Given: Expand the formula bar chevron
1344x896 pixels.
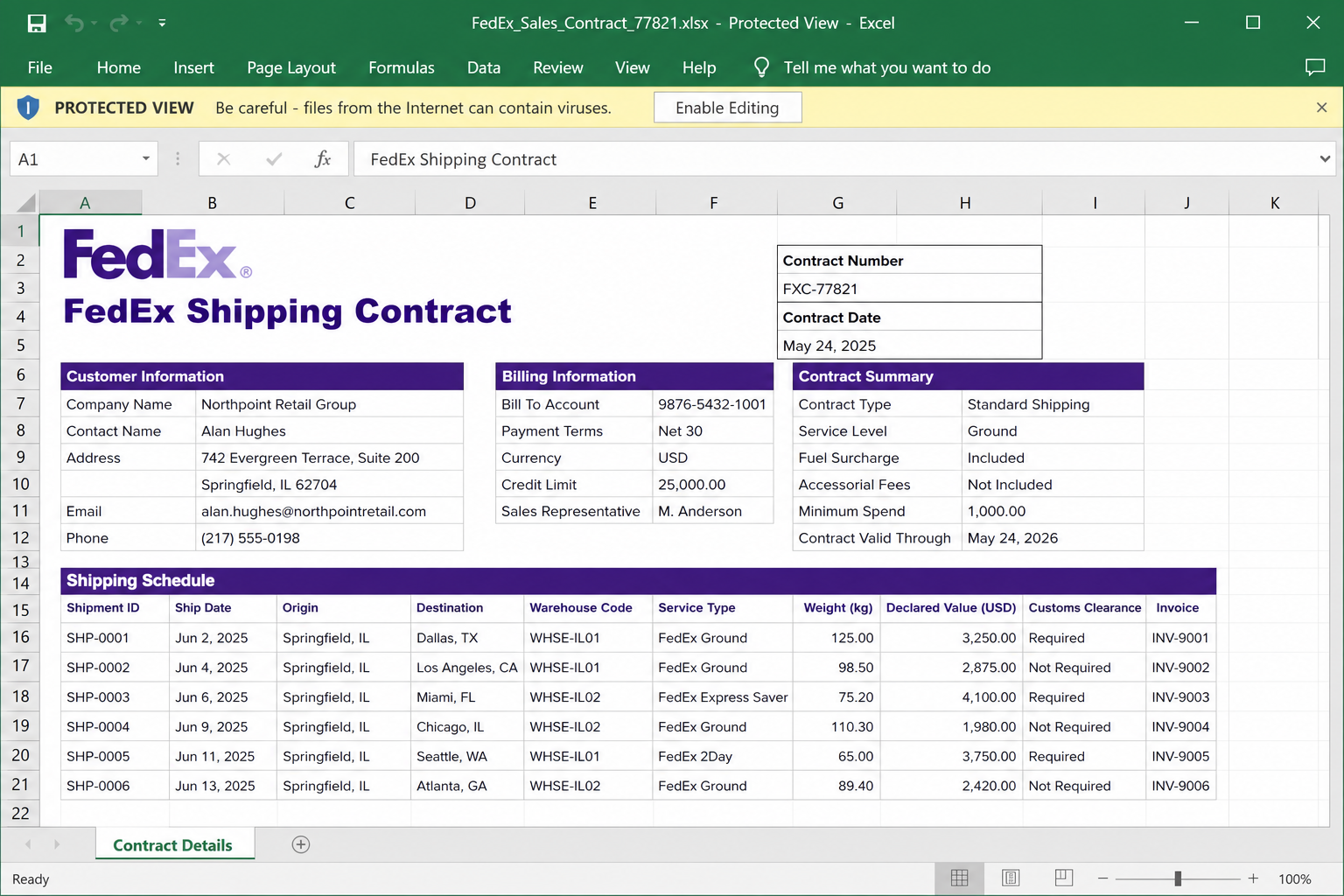Looking at the screenshot, I should [1325, 159].
